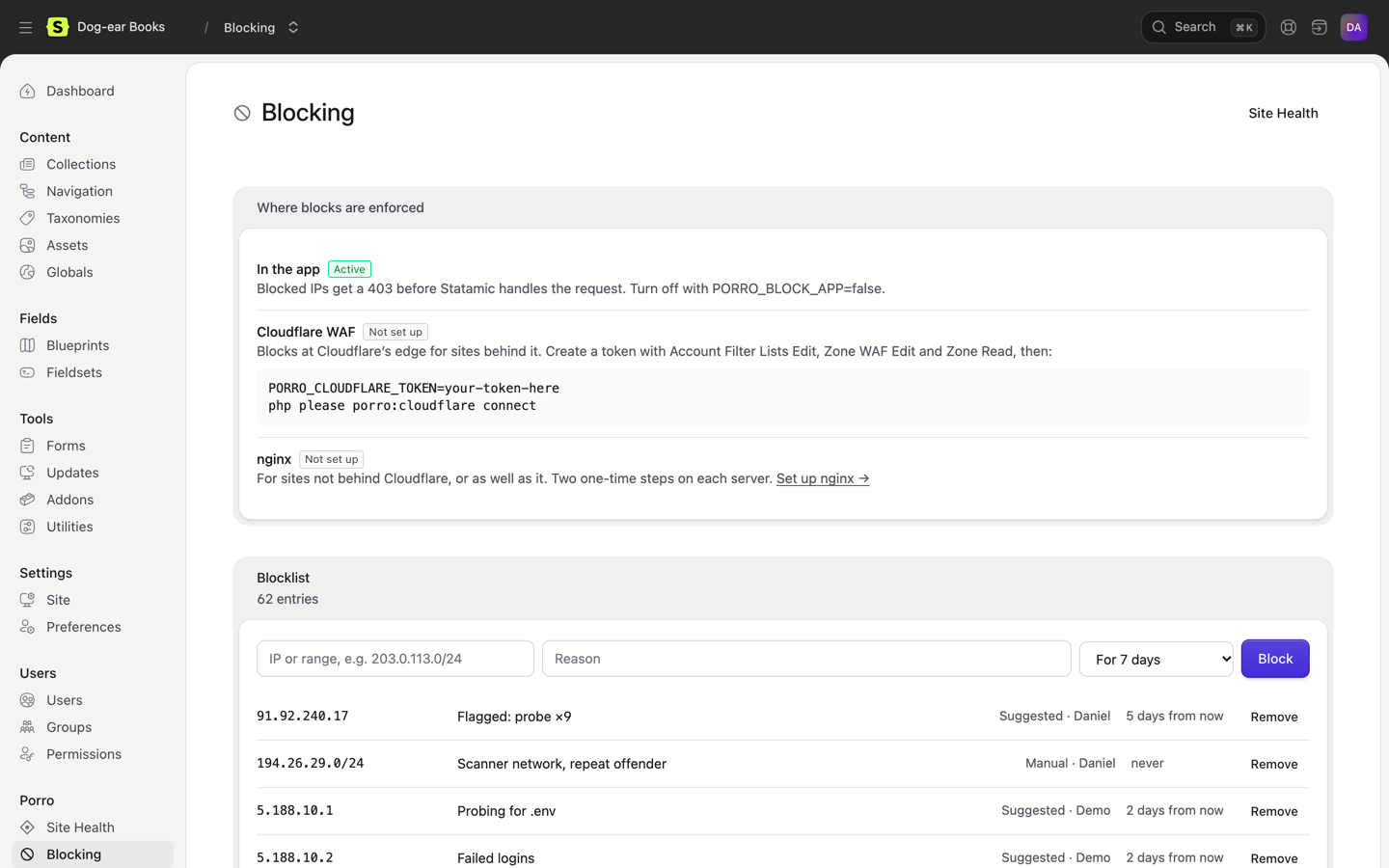Open the hamburger menu icon
The width and height of the screenshot is (1389, 868).
[x=26, y=28]
